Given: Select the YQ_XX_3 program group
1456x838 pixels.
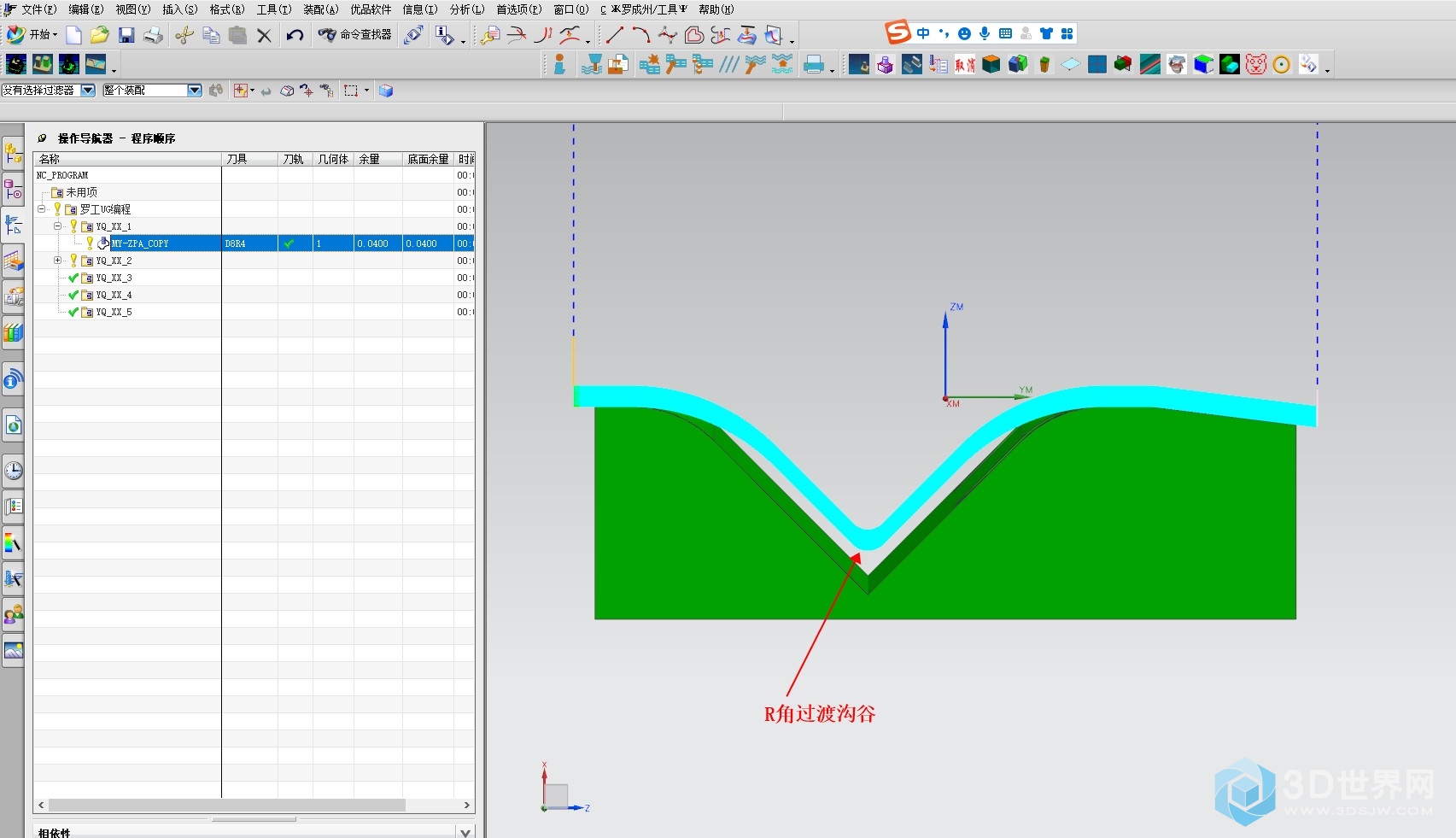Looking at the screenshot, I should 114,278.
